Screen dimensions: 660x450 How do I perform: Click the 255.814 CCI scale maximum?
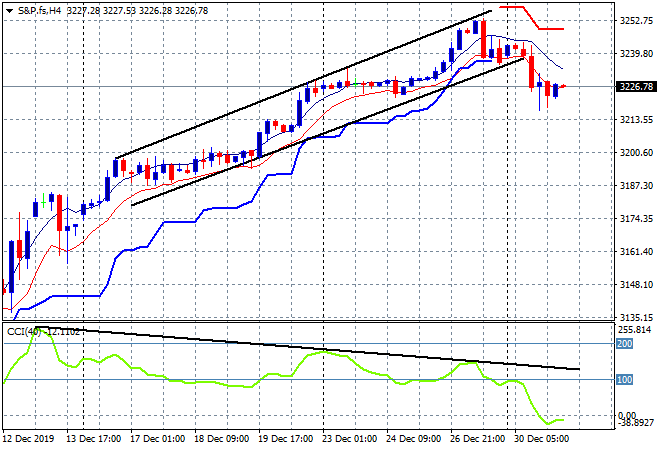tap(635, 330)
